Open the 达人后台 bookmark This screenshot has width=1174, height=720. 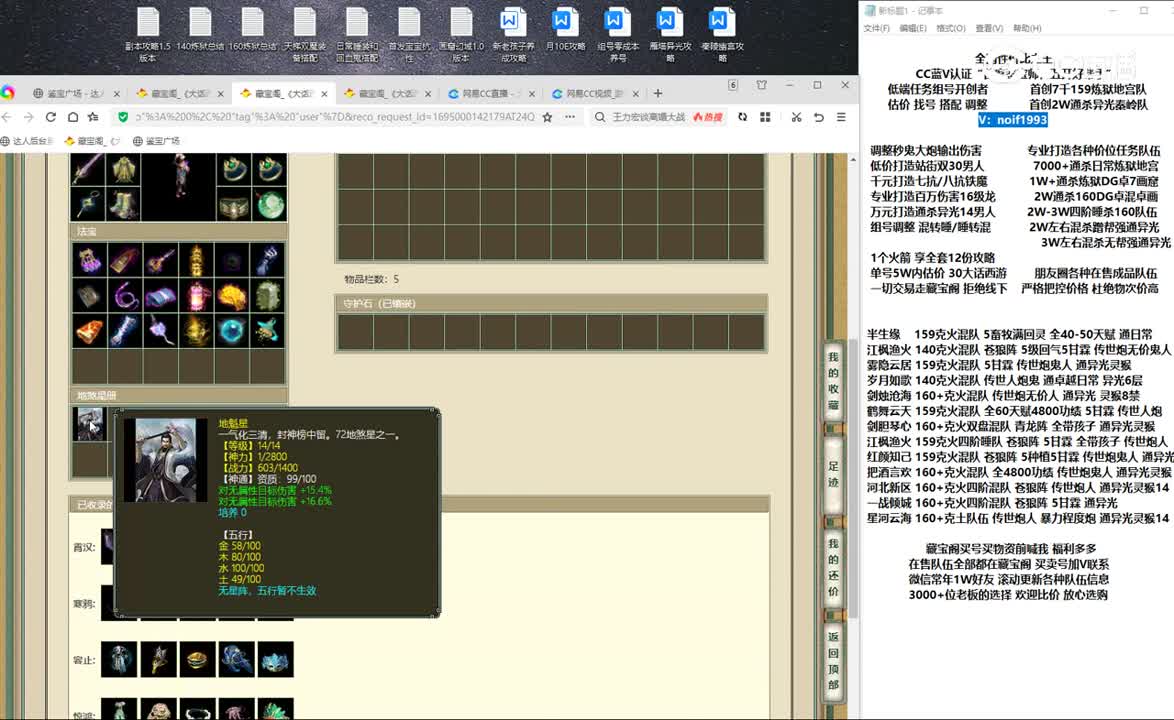tap(28, 141)
